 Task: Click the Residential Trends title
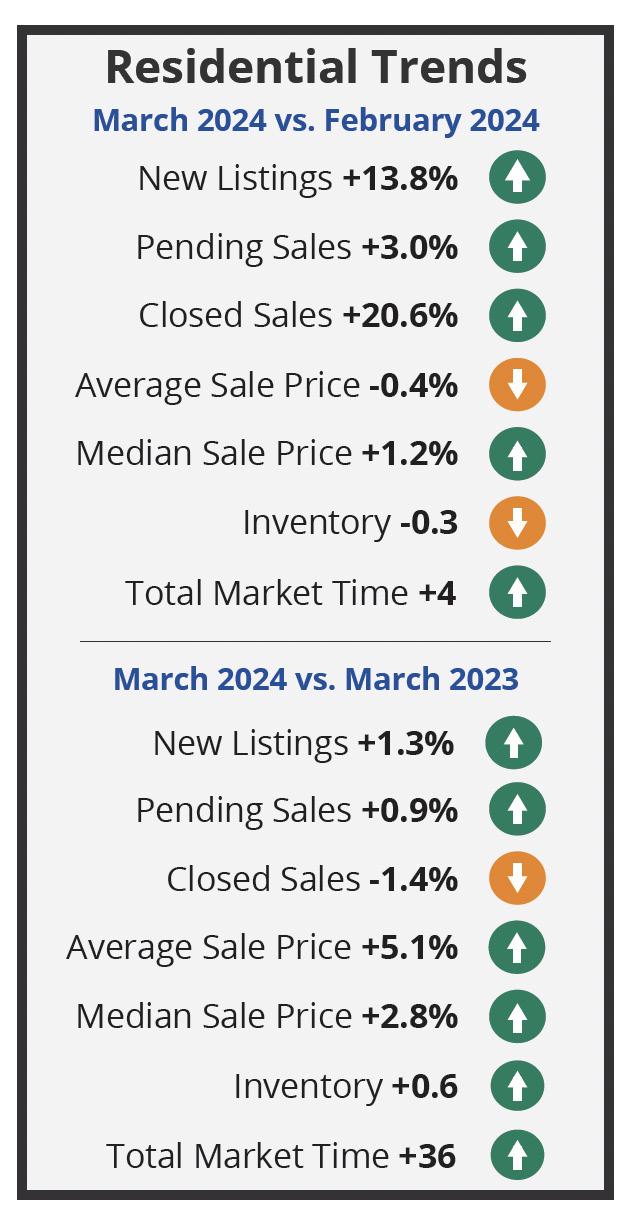pos(316,67)
